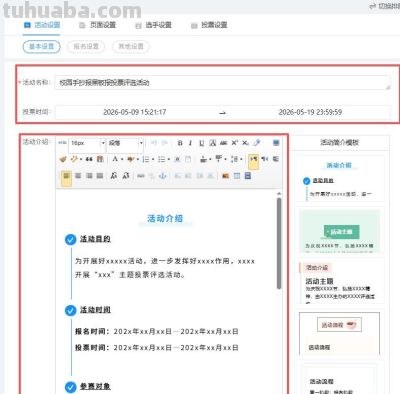This screenshot has width=400, height=394.
Task: Toggle the font border icon
Action: (x=213, y=143)
